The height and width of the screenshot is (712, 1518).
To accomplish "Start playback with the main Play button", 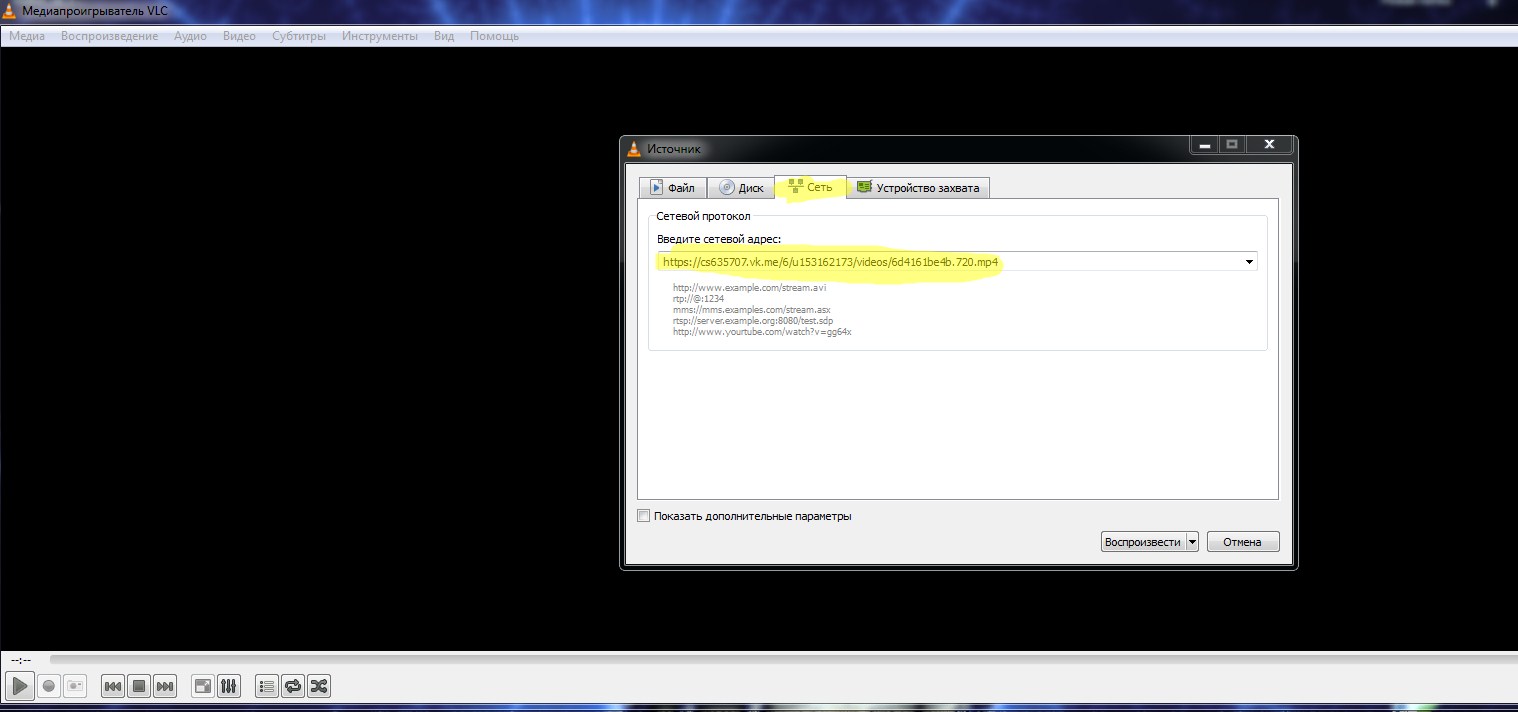I will coord(19,686).
